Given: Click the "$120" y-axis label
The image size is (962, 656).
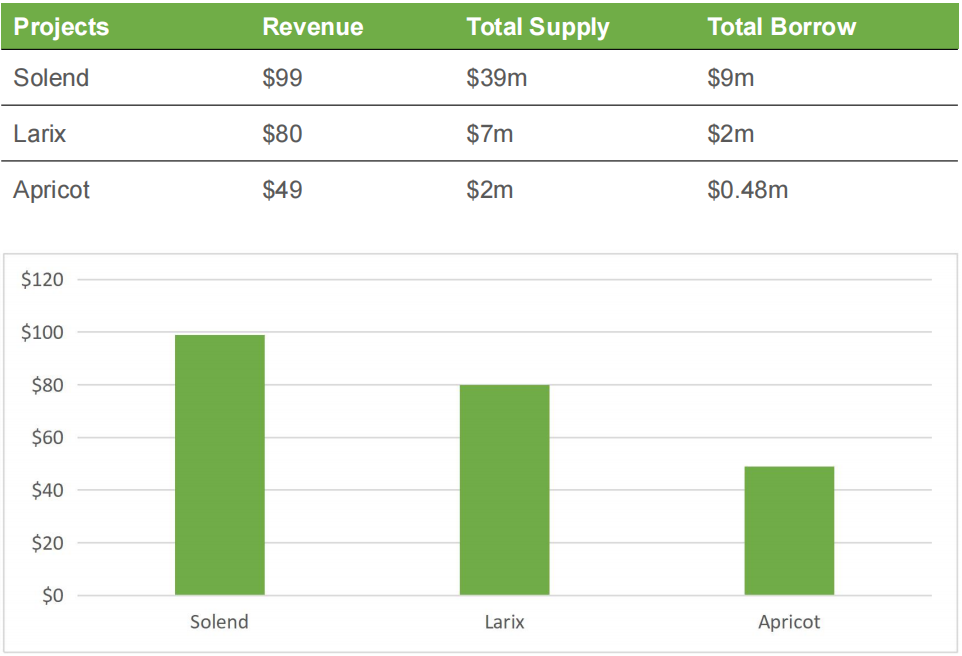Looking at the screenshot, I should tap(42, 280).
